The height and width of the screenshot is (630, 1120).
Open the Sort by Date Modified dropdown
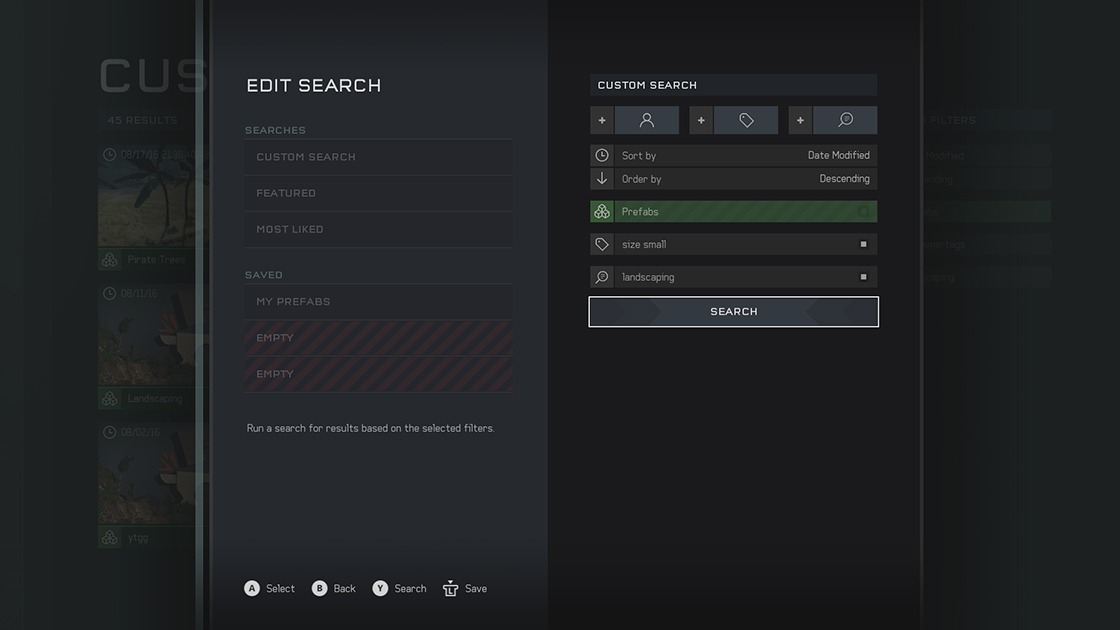pos(744,155)
